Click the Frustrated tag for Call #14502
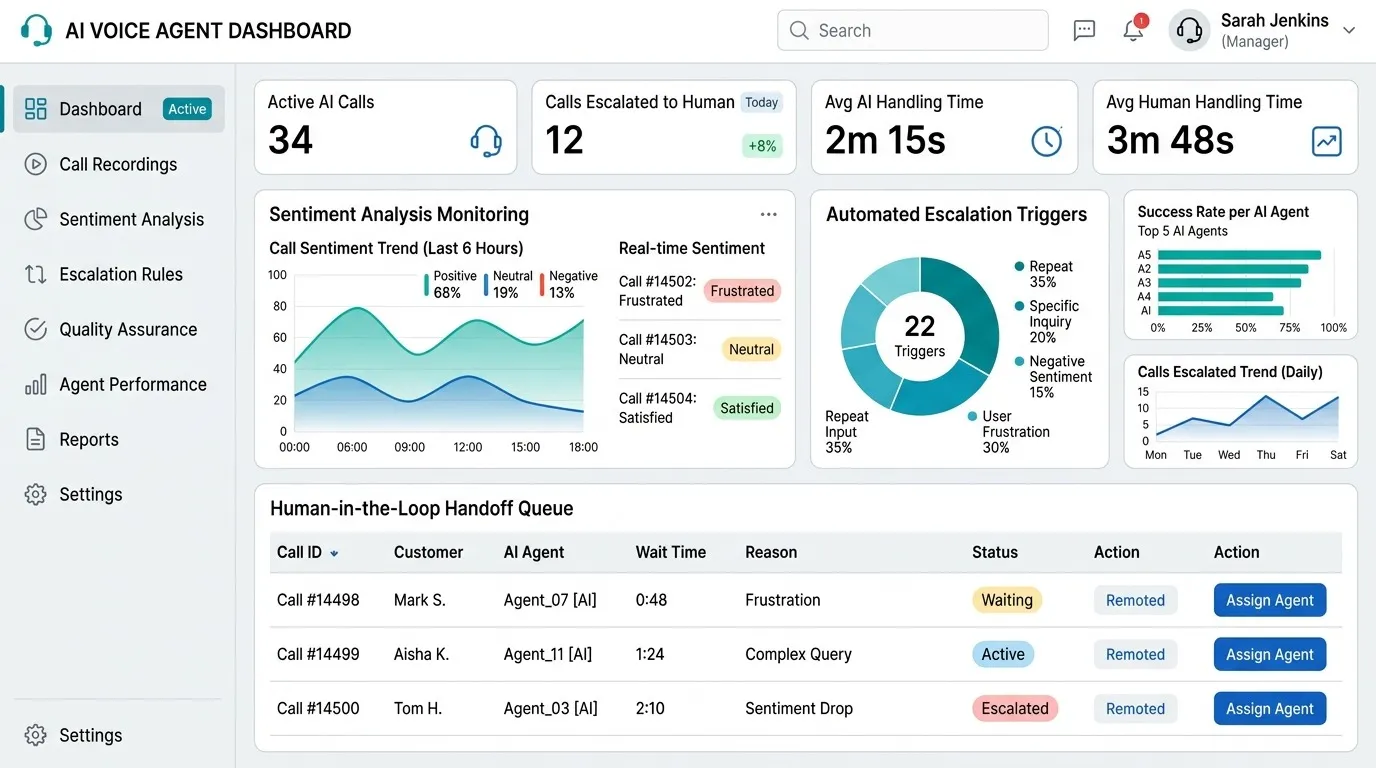Viewport: 1376px width, 768px height. click(x=742, y=291)
